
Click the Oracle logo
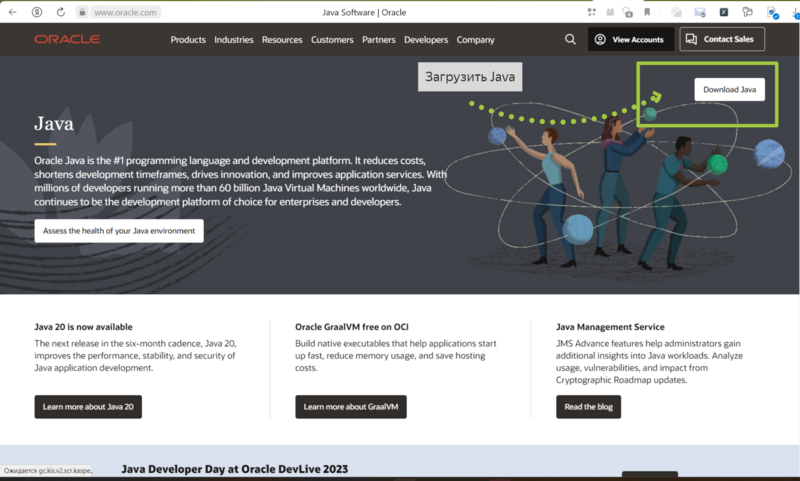tap(67, 39)
